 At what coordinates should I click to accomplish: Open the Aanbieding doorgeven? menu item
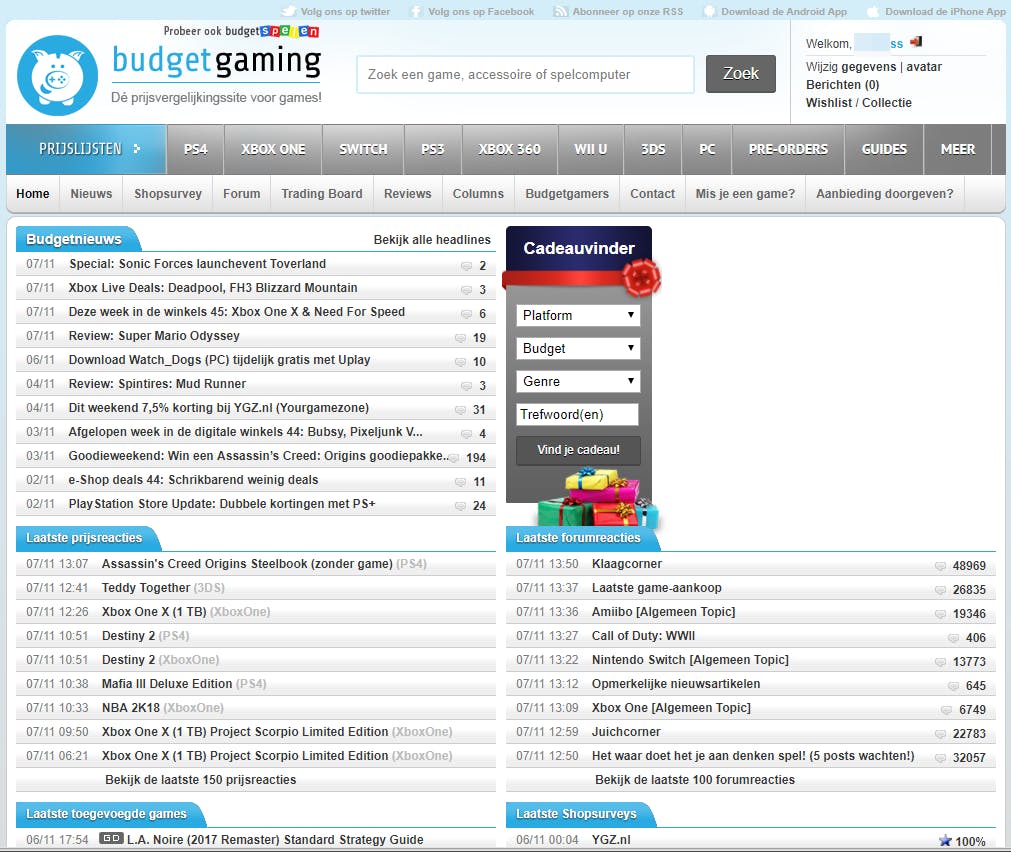coord(885,193)
